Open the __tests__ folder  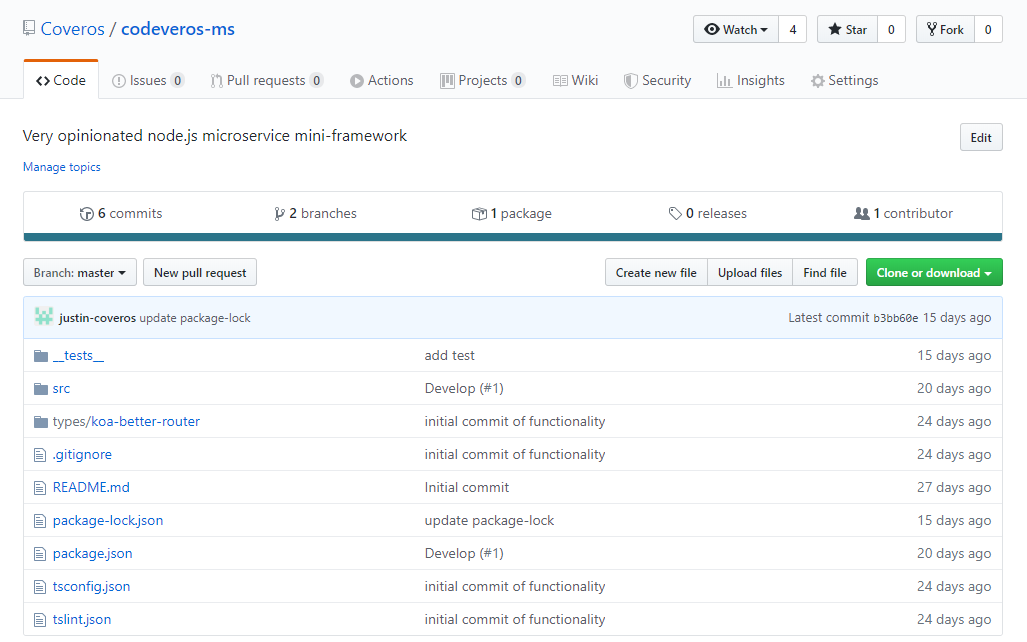(78, 356)
